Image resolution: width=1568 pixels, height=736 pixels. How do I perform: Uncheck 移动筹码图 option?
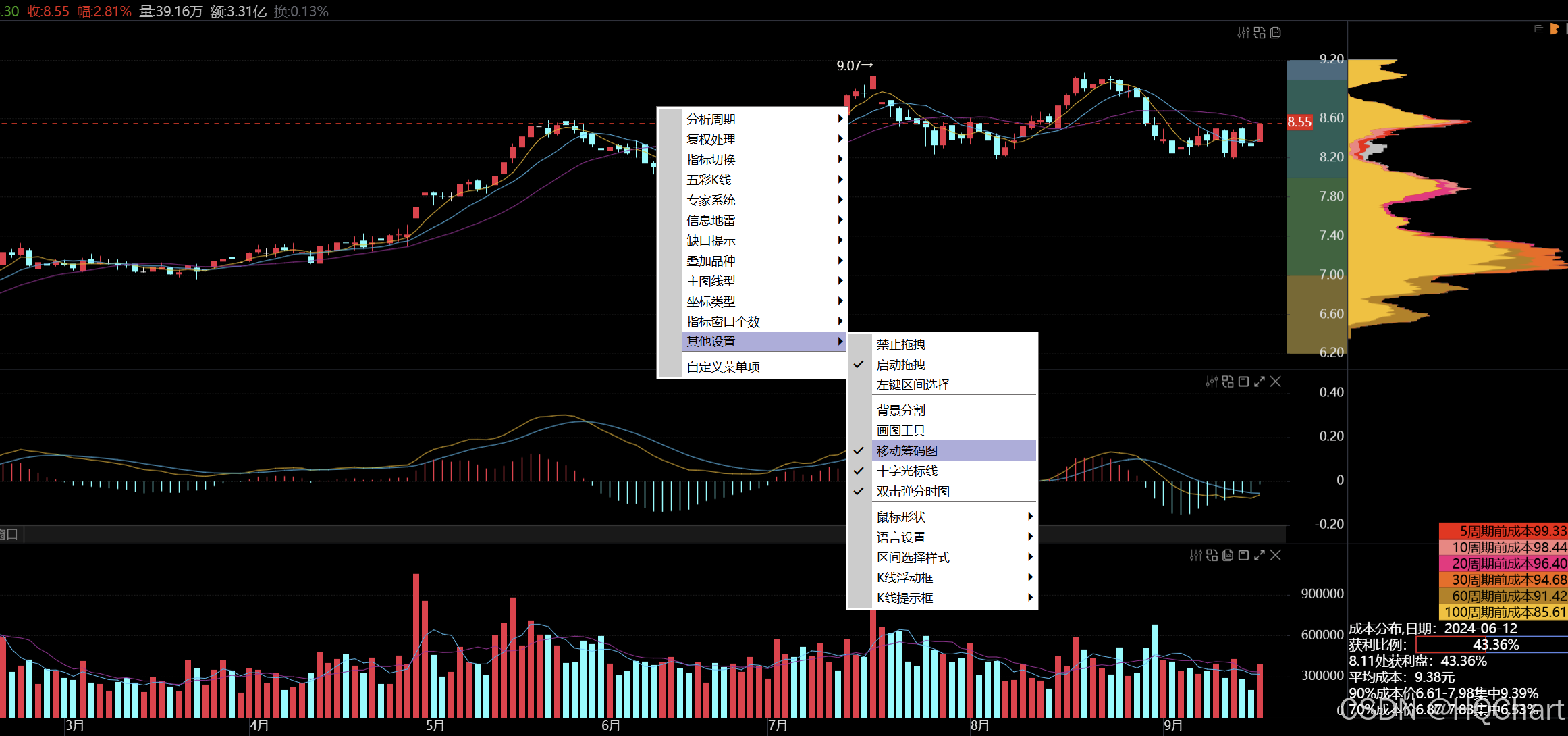[907, 450]
